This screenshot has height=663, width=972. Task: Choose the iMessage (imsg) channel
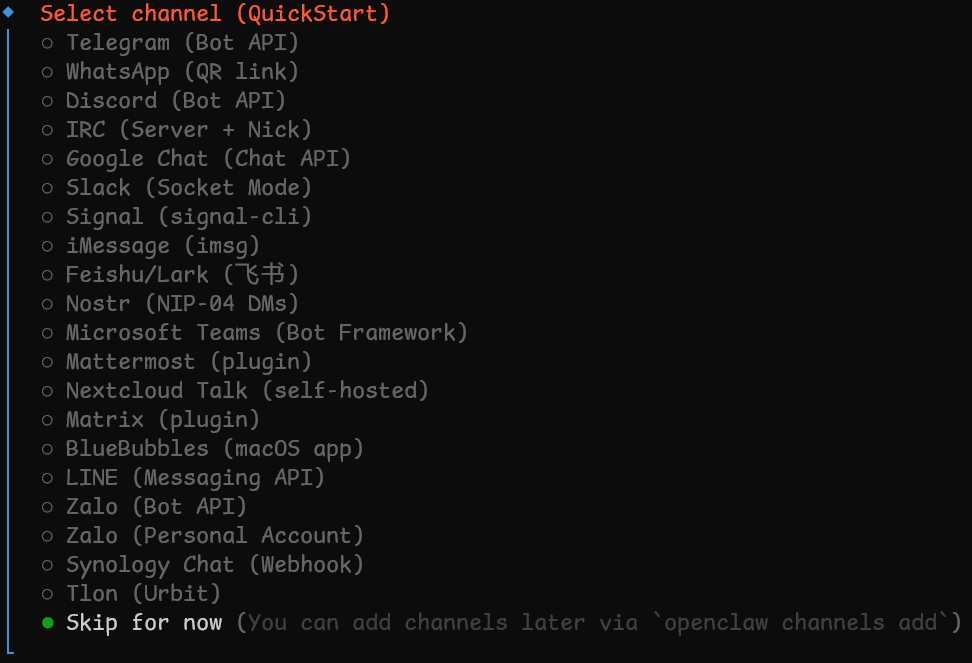162,246
